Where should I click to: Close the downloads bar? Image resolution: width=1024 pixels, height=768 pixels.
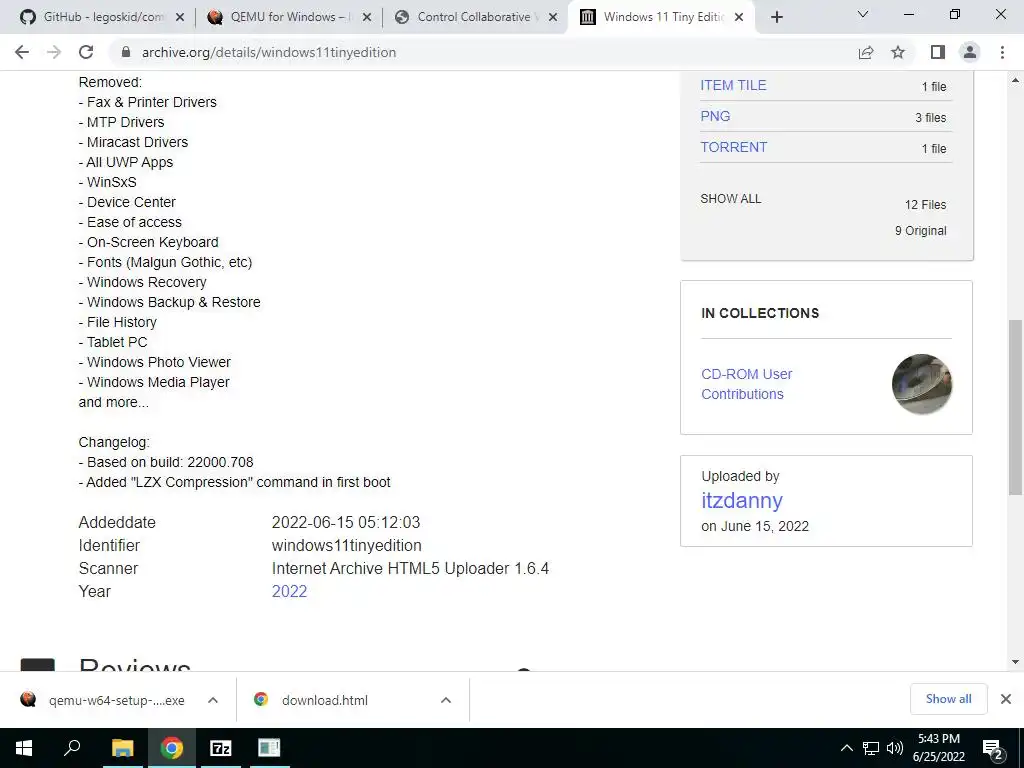coord(1006,699)
